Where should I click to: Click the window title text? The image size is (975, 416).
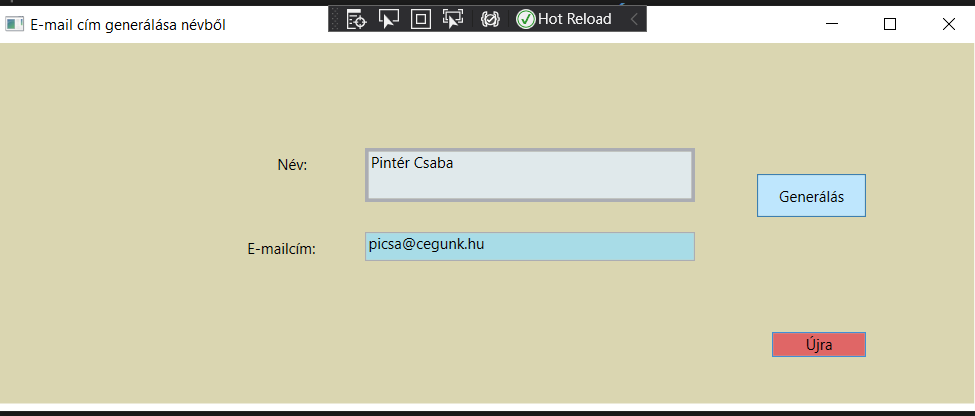(x=127, y=24)
